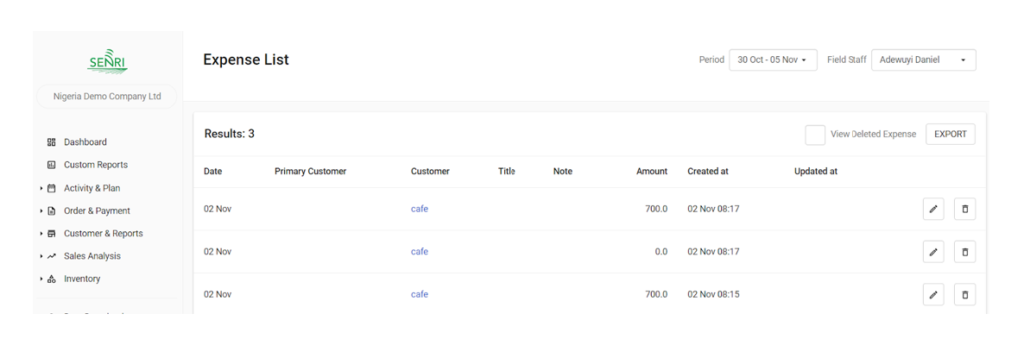Click the Updated at column header
Screen dimensions: 1024x364
(x=816, y=171)
